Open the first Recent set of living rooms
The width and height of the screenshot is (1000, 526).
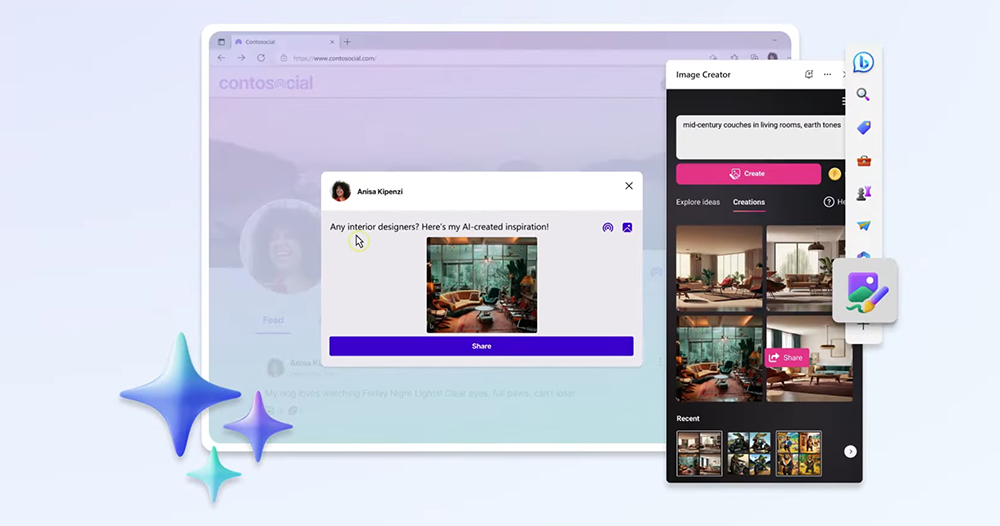(x=699, y=453)
